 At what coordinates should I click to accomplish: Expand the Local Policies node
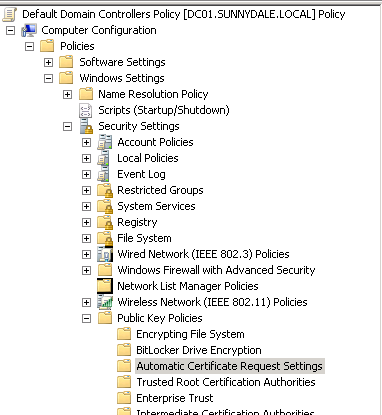[86, 158]
